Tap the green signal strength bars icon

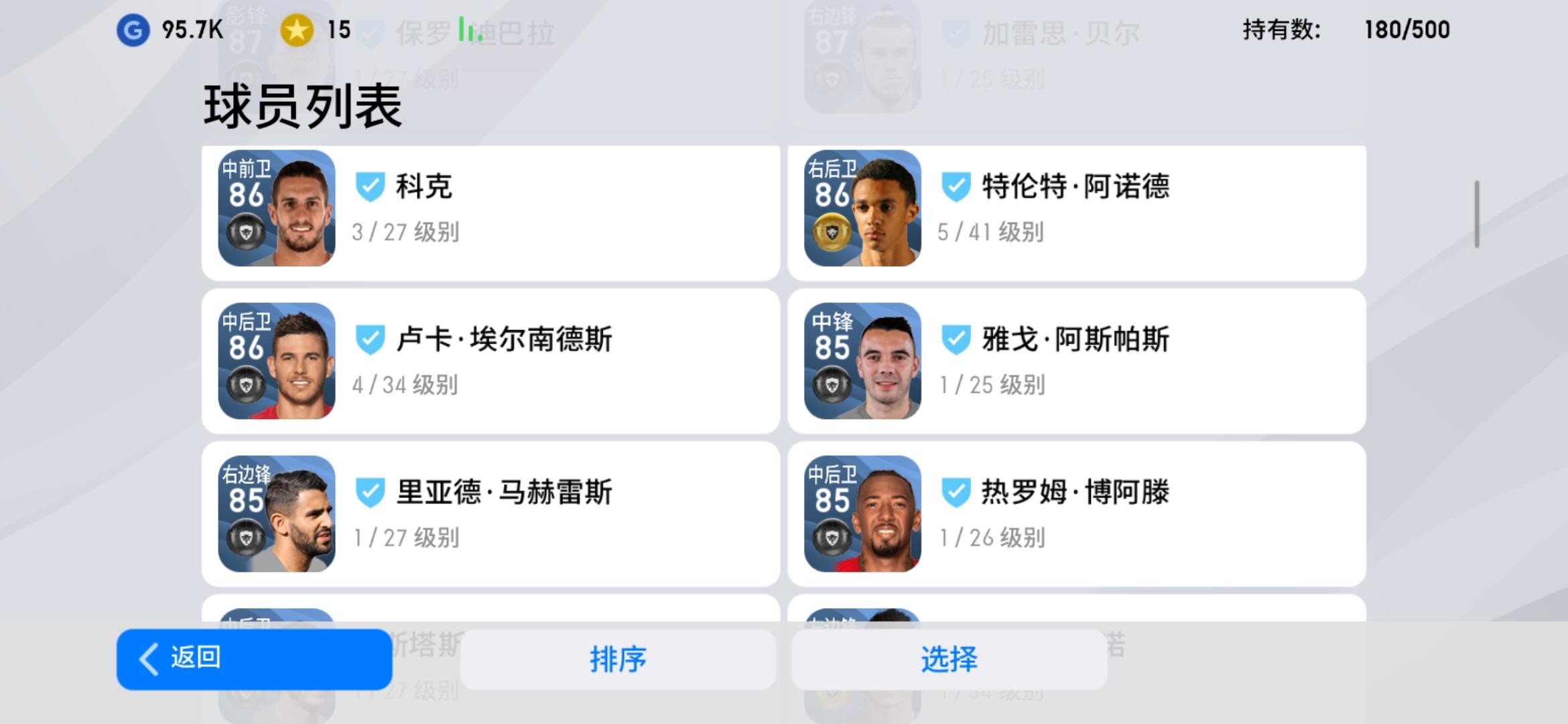pos(470,30)
